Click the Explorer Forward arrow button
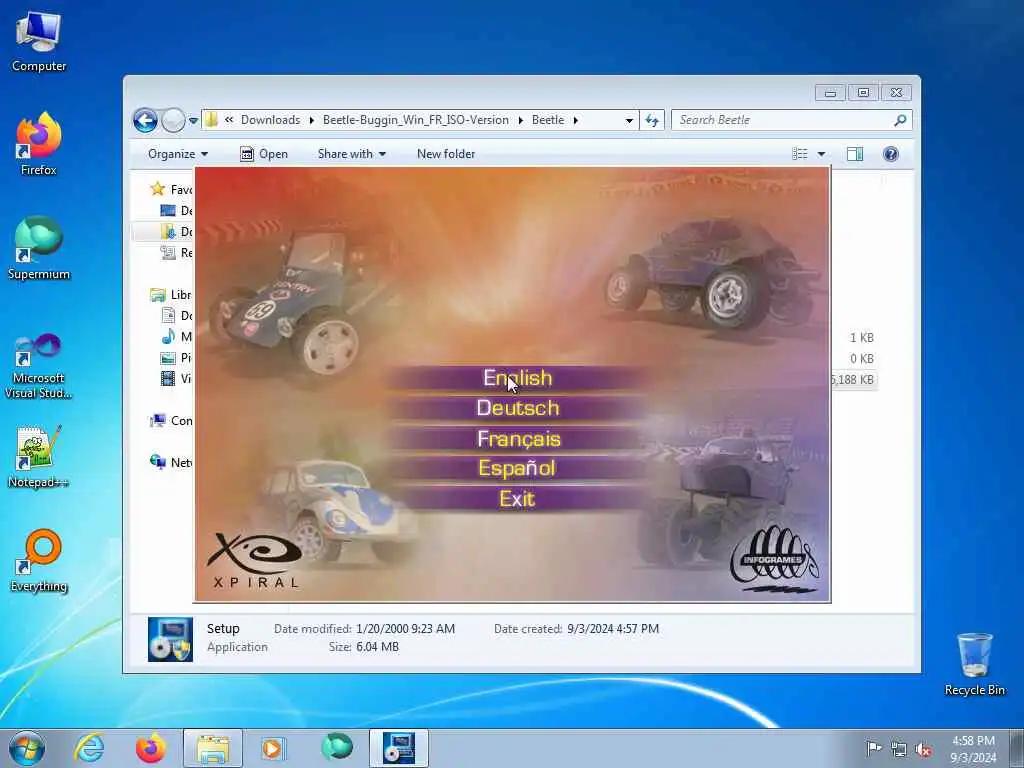This screenshot has height=768, width=1024. [x=173, y=120]
